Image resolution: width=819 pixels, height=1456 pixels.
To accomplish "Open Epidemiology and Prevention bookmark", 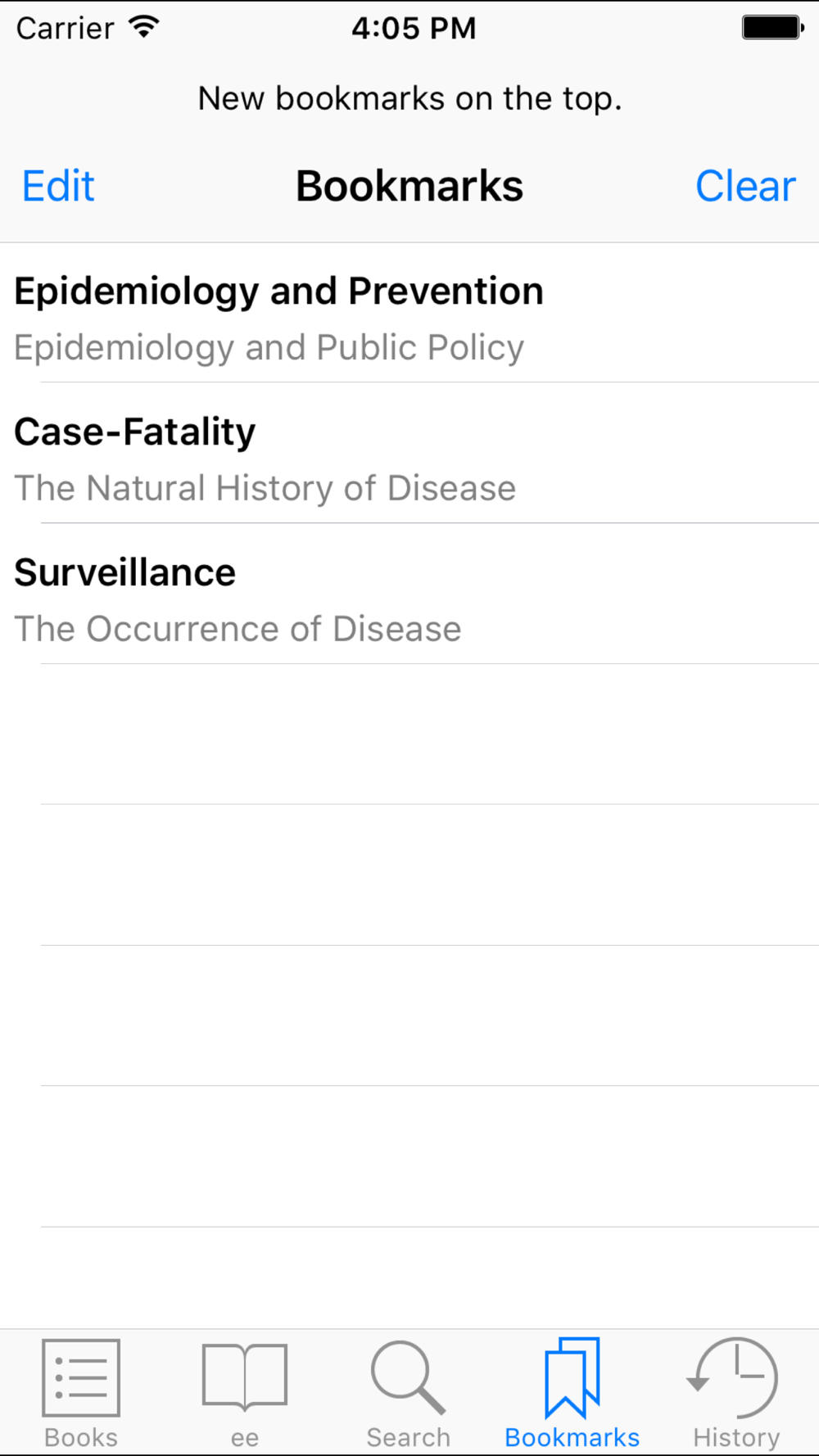I will click(x=409, y=313).
